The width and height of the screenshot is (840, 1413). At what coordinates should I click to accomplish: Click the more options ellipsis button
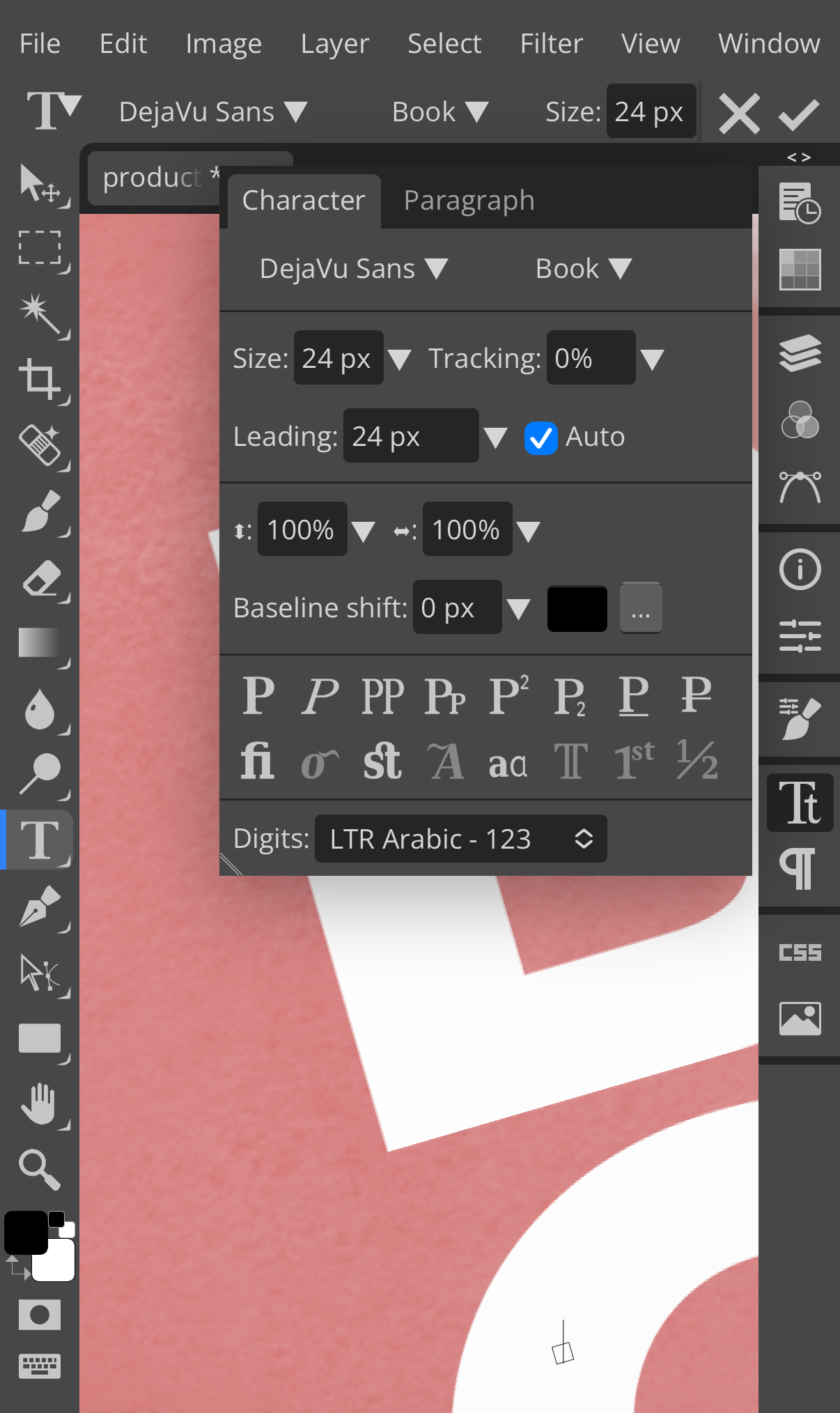coord(641,608)
